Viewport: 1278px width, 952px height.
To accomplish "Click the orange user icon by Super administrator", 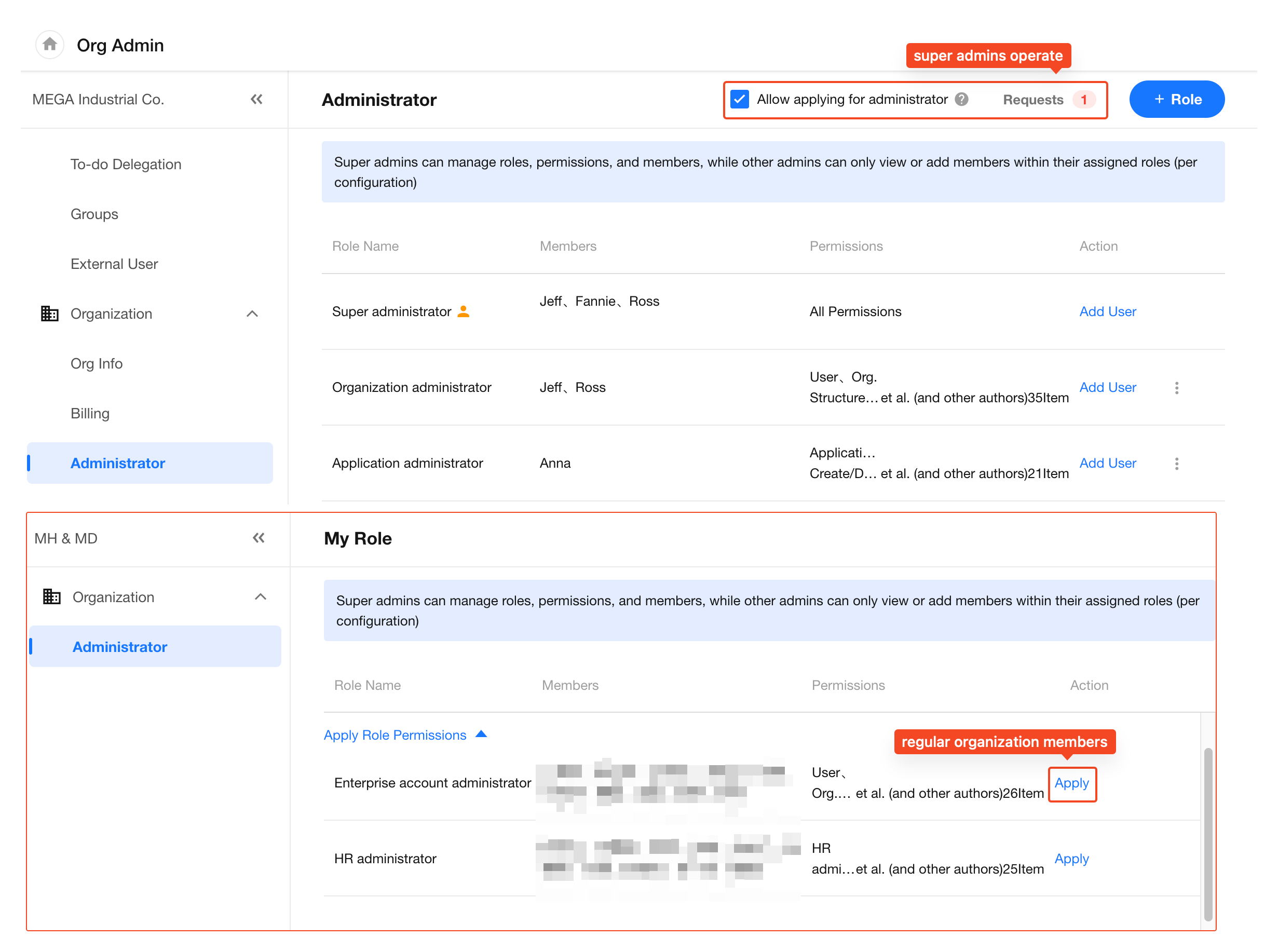I will click(x=463, y=312).
